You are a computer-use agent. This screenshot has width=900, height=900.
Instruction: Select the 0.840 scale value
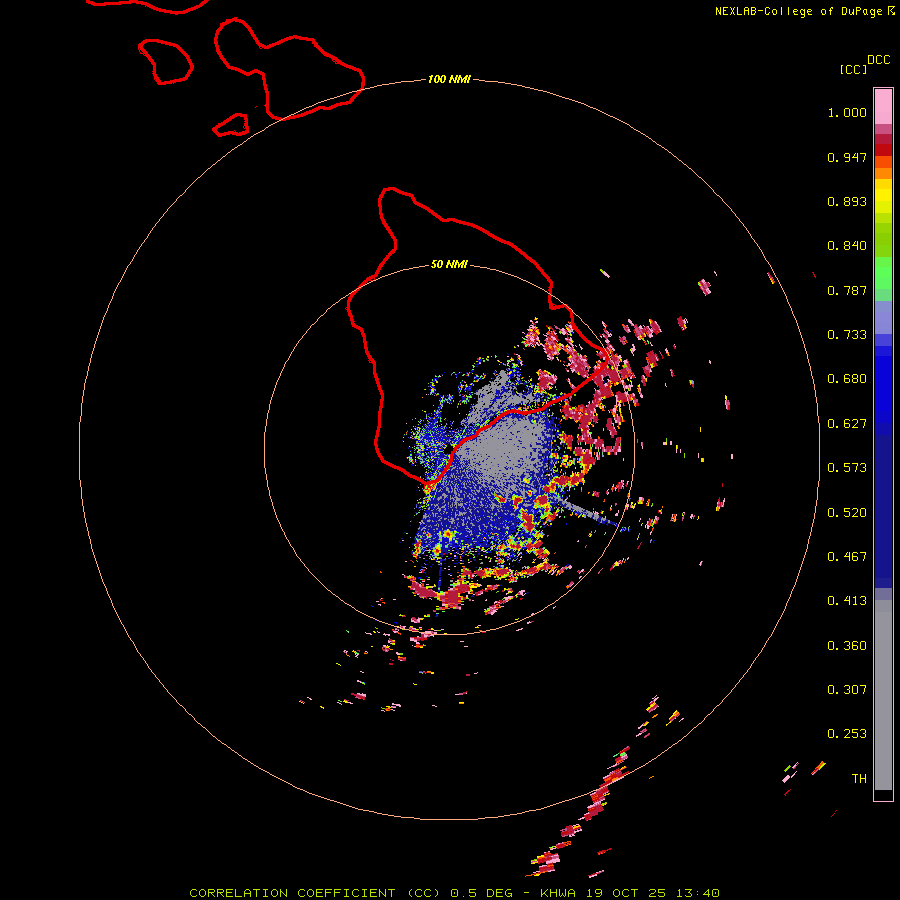pyautogui.click(x=847, y=246)
